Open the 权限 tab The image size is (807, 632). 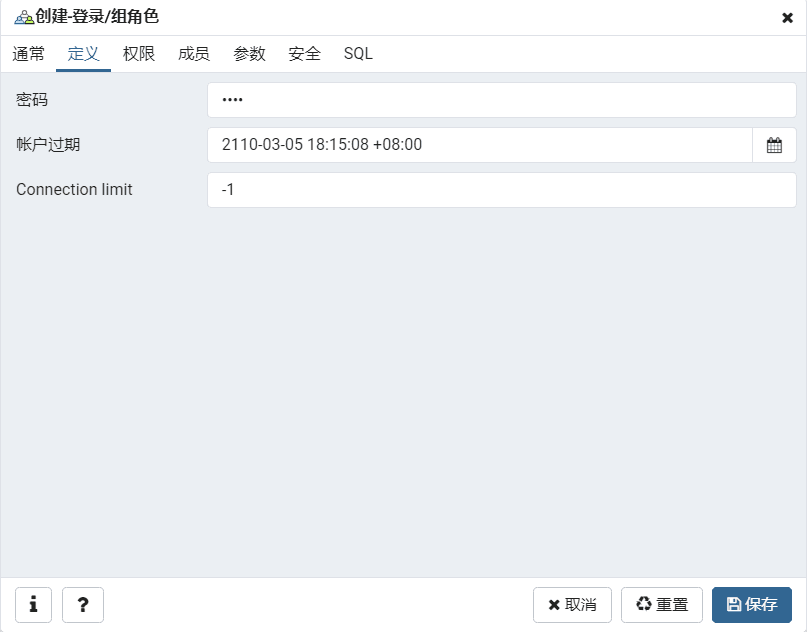point(138,54)
